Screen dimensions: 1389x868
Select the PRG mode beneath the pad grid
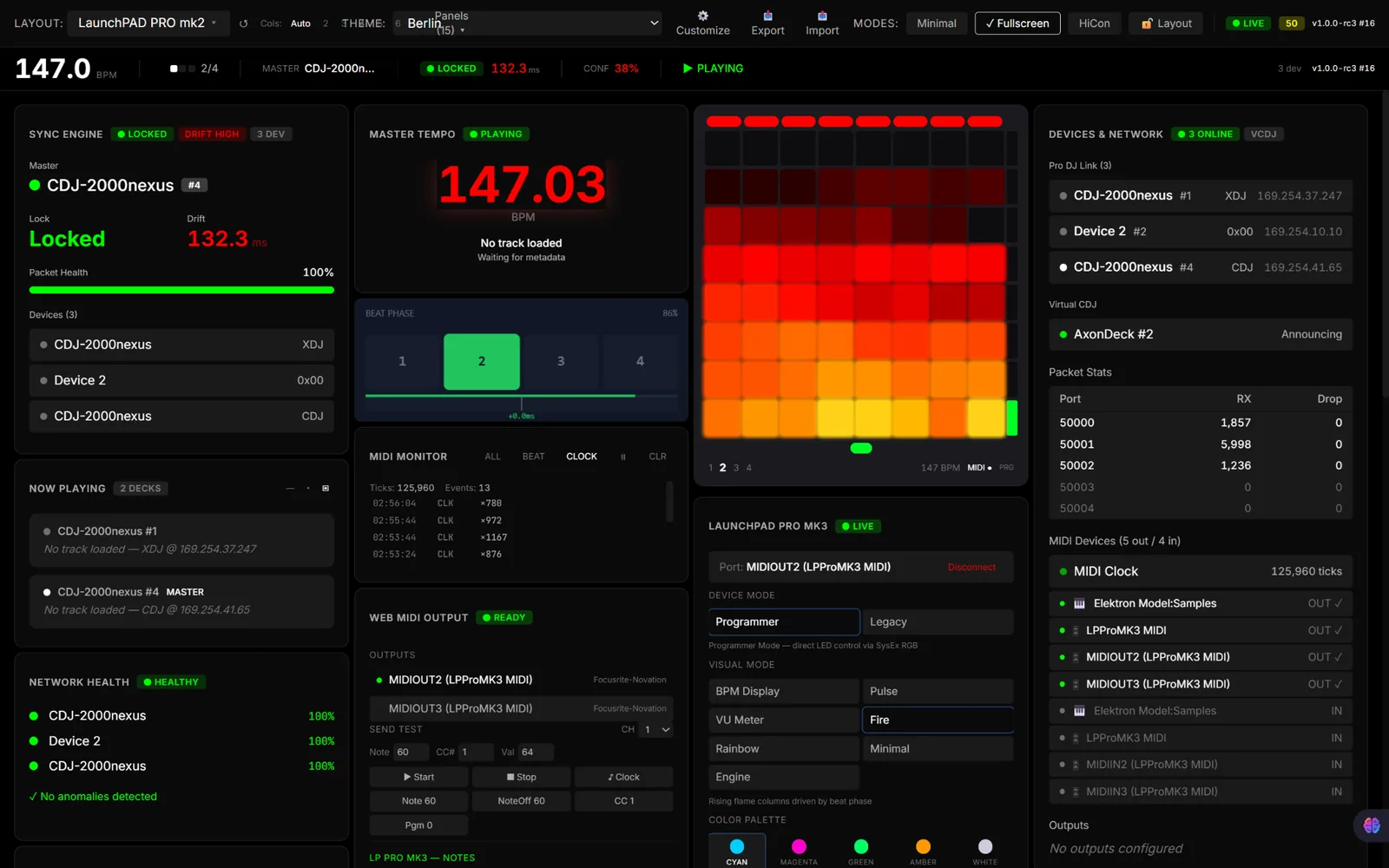(x=1006, y=468)
